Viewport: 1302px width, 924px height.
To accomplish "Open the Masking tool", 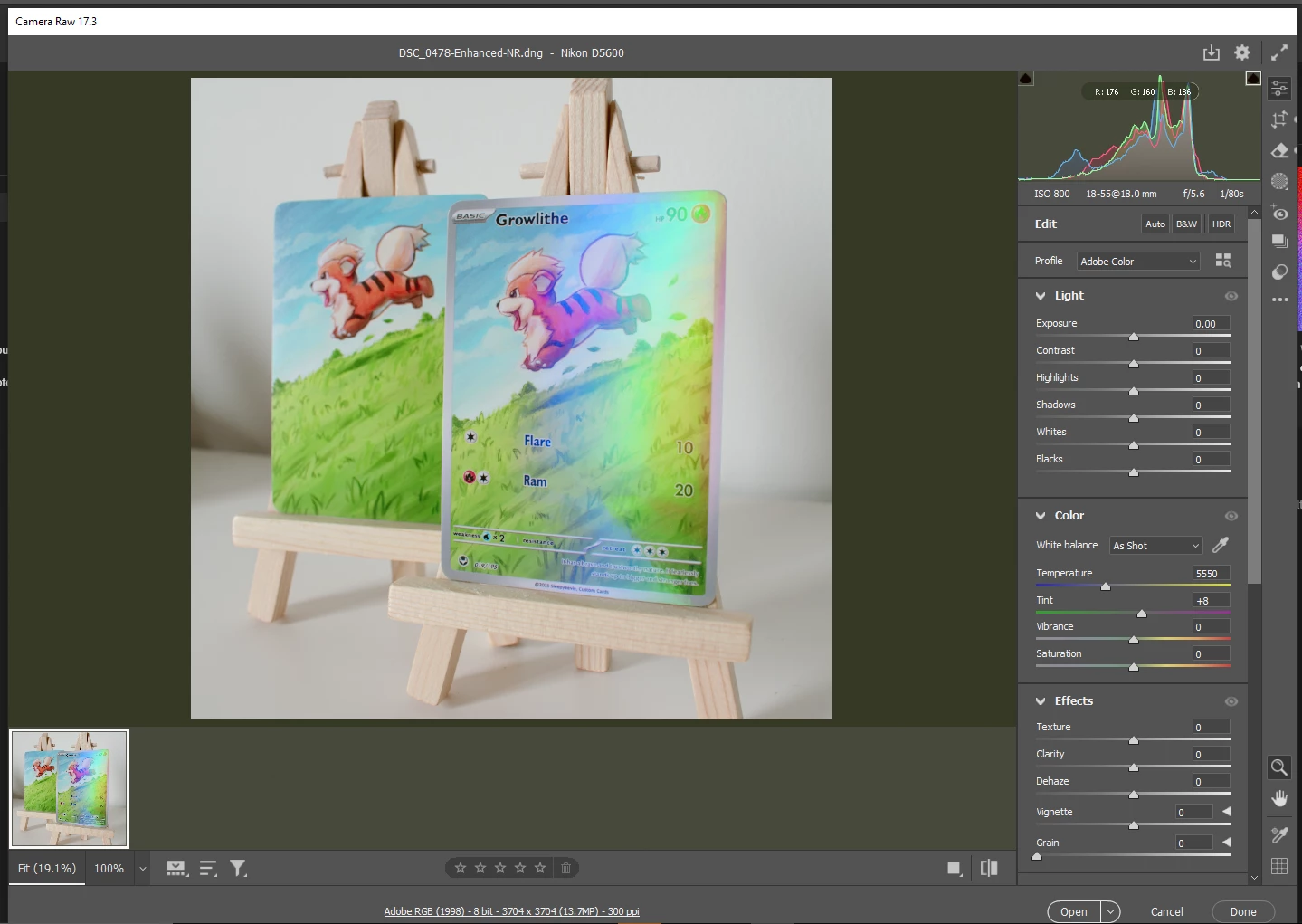I will pos(1279,181).
